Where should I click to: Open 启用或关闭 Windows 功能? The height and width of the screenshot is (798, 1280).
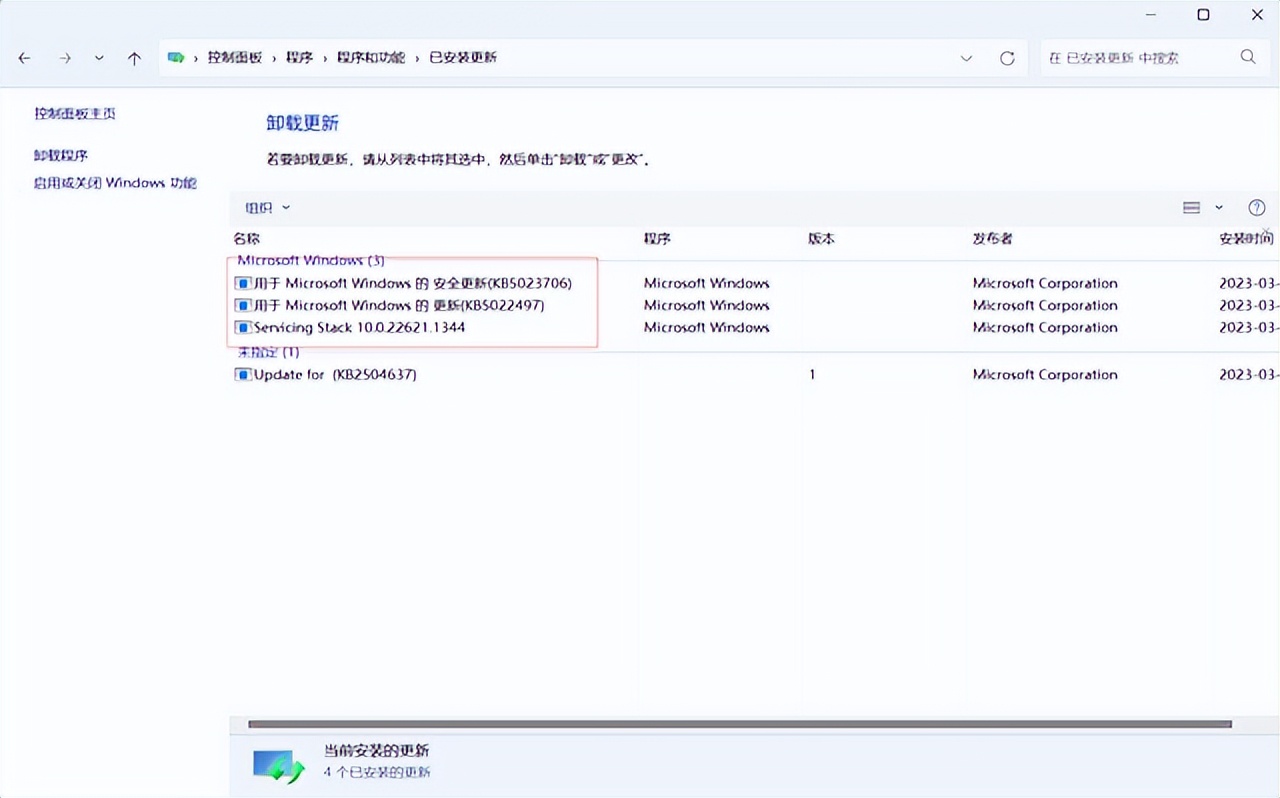tap(115, 182)
